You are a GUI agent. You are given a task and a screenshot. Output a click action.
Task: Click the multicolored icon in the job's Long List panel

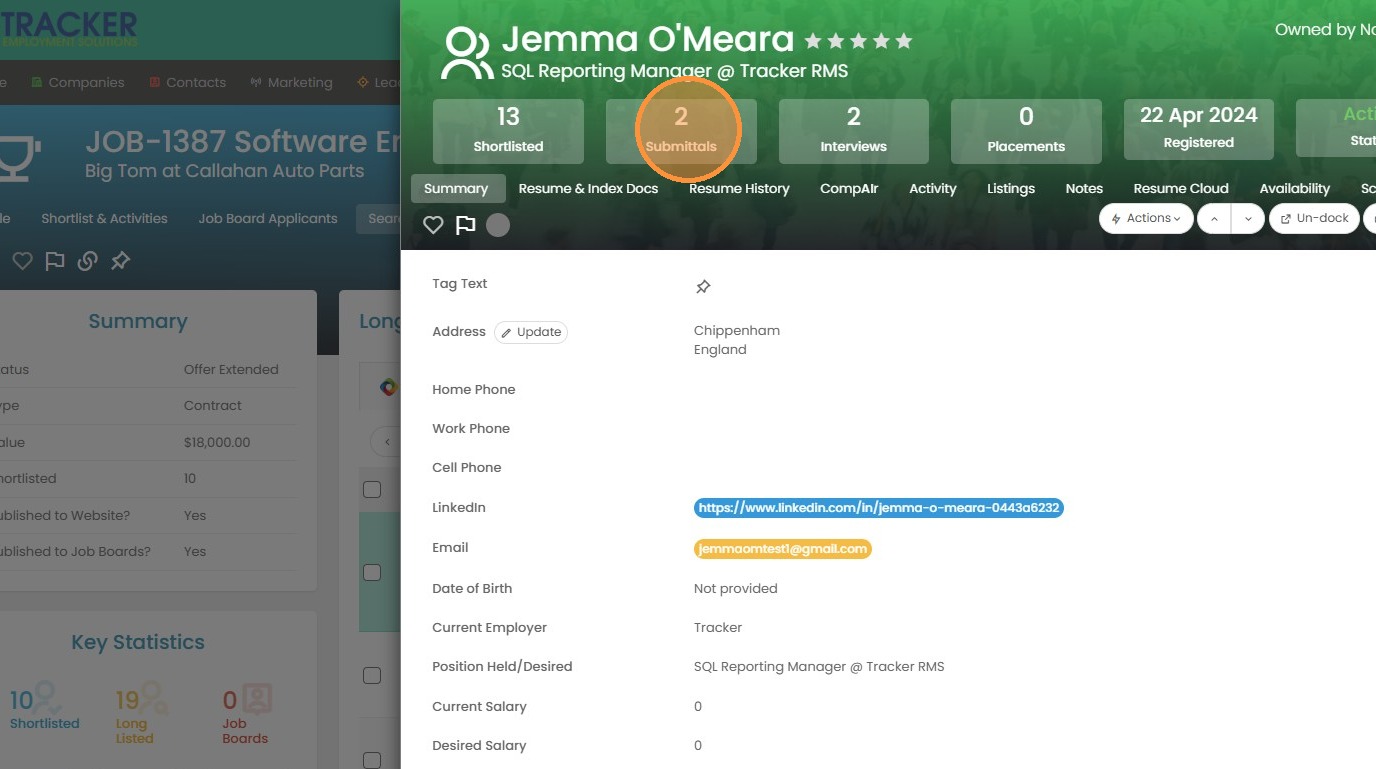[x=389, y=387]
